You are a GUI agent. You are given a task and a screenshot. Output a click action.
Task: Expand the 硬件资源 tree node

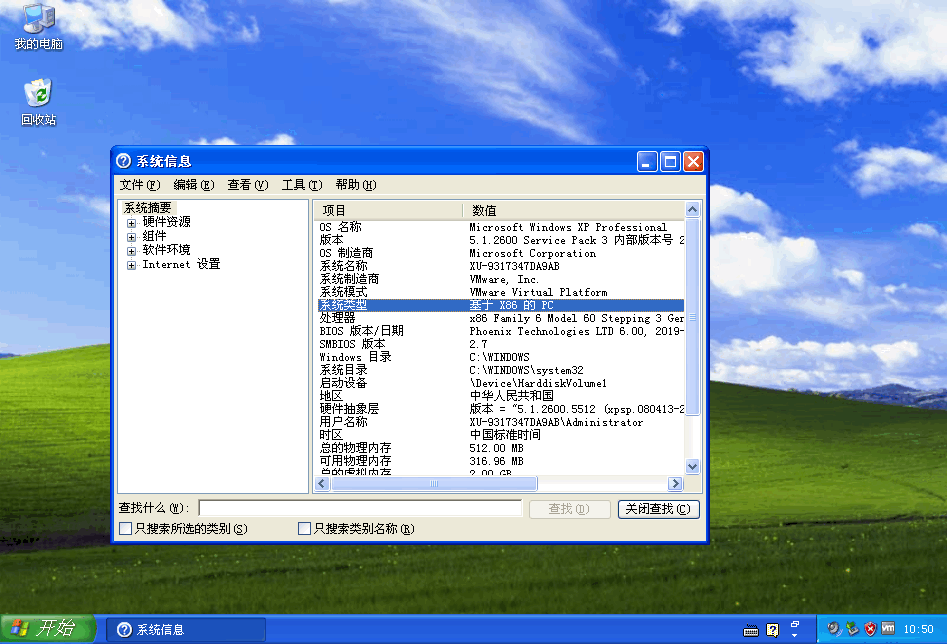click(132, 223)
